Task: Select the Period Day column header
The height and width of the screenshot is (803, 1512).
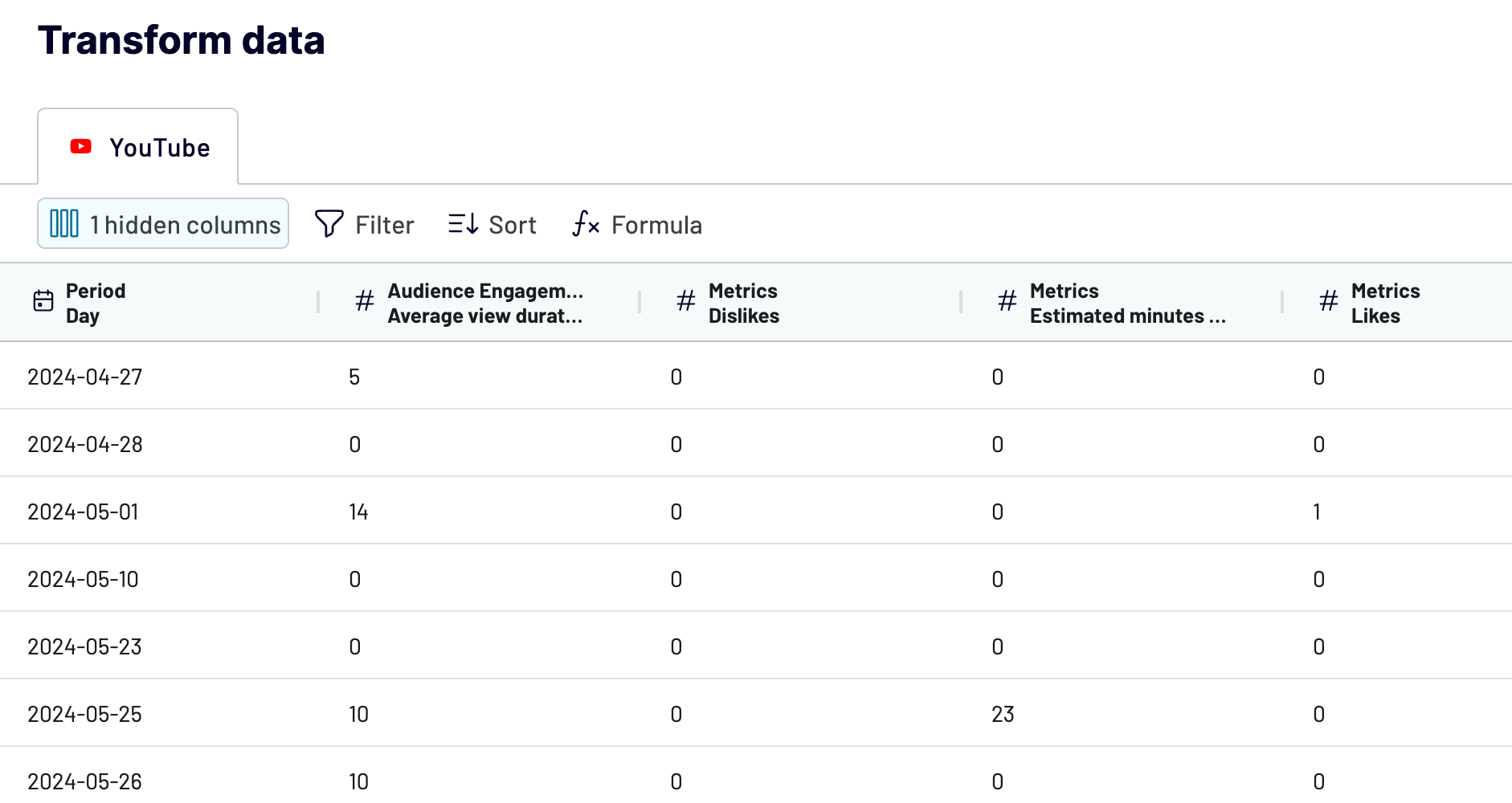Action: point(159,303)
